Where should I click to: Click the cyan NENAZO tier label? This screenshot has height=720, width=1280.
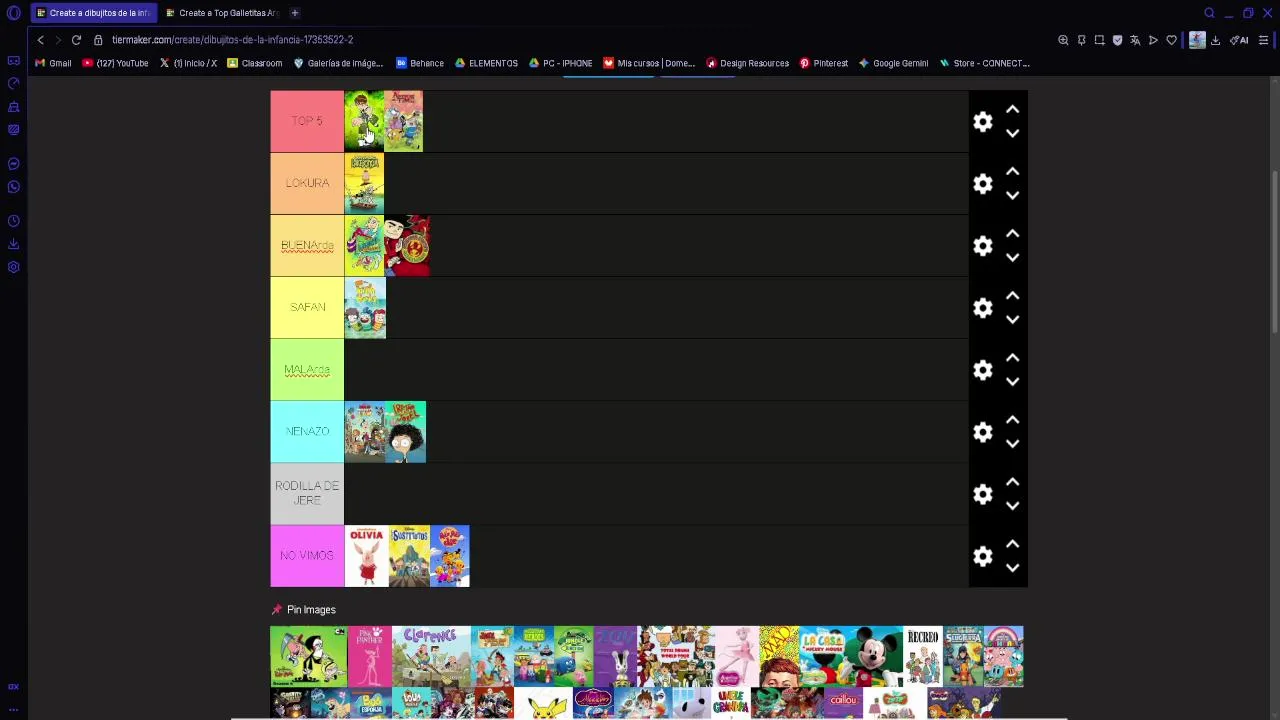[307, 432]
